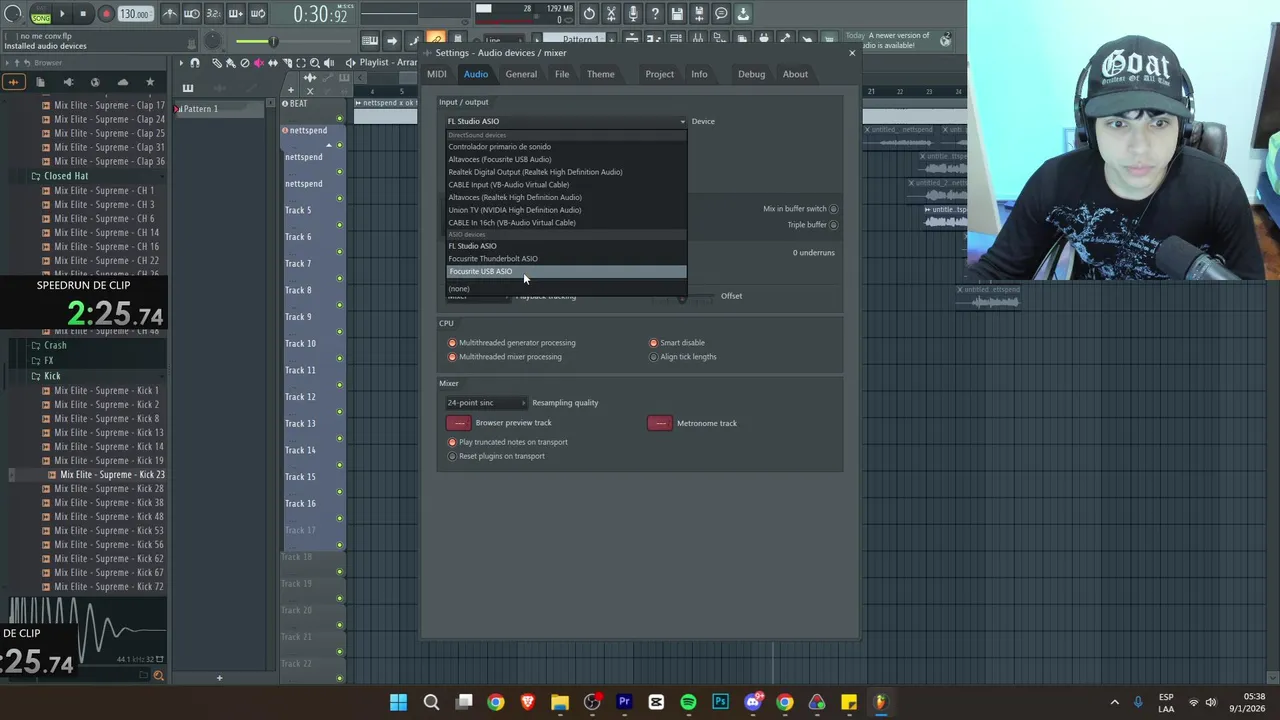Viewport: 1280px width, 720px height.
Task: Toggle wait for input to start playing
Action: 192,14
